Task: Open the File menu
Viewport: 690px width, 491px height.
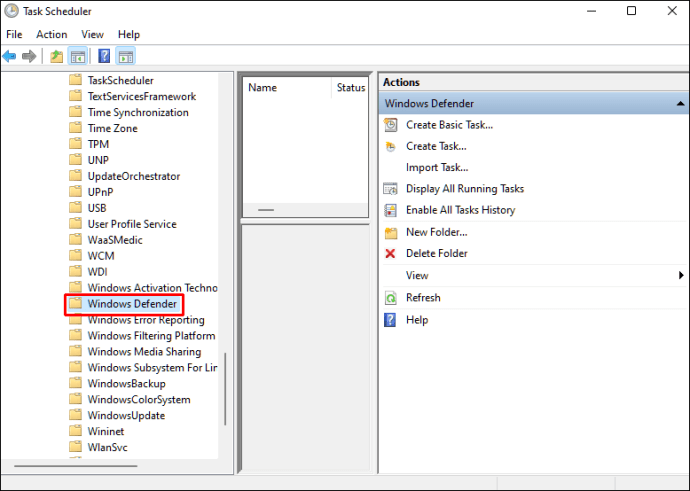Action: [x=14, y=34]
